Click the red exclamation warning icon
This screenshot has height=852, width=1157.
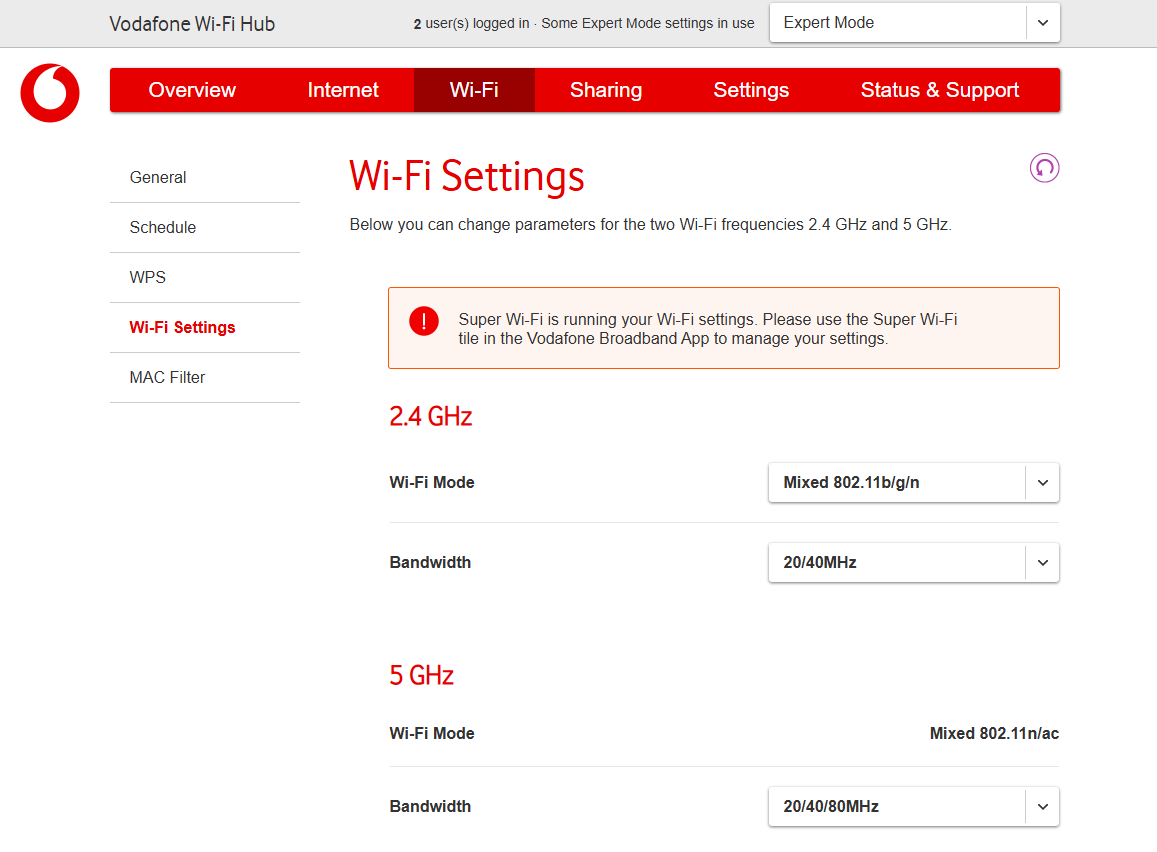pos(424,321)
